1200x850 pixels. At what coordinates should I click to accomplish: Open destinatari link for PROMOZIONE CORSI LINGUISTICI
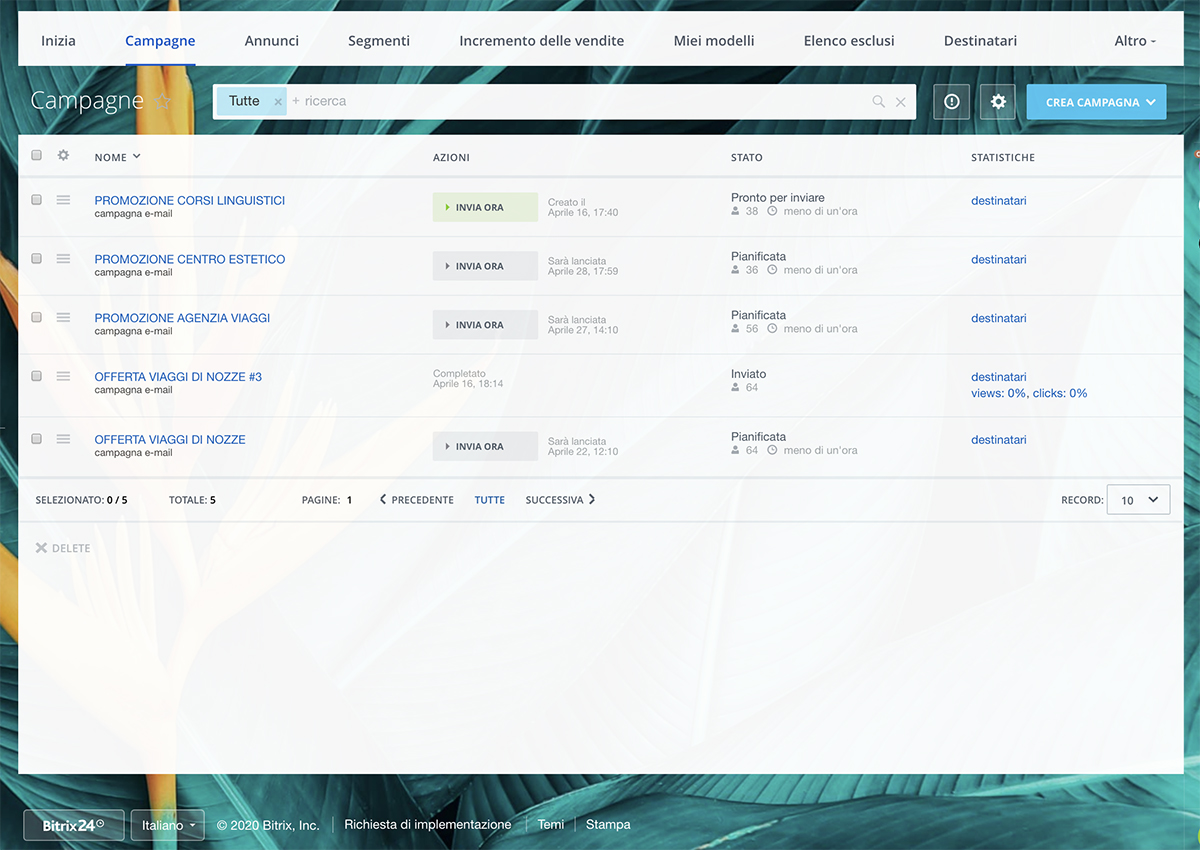pyautogui.click(x=999, y=201)
